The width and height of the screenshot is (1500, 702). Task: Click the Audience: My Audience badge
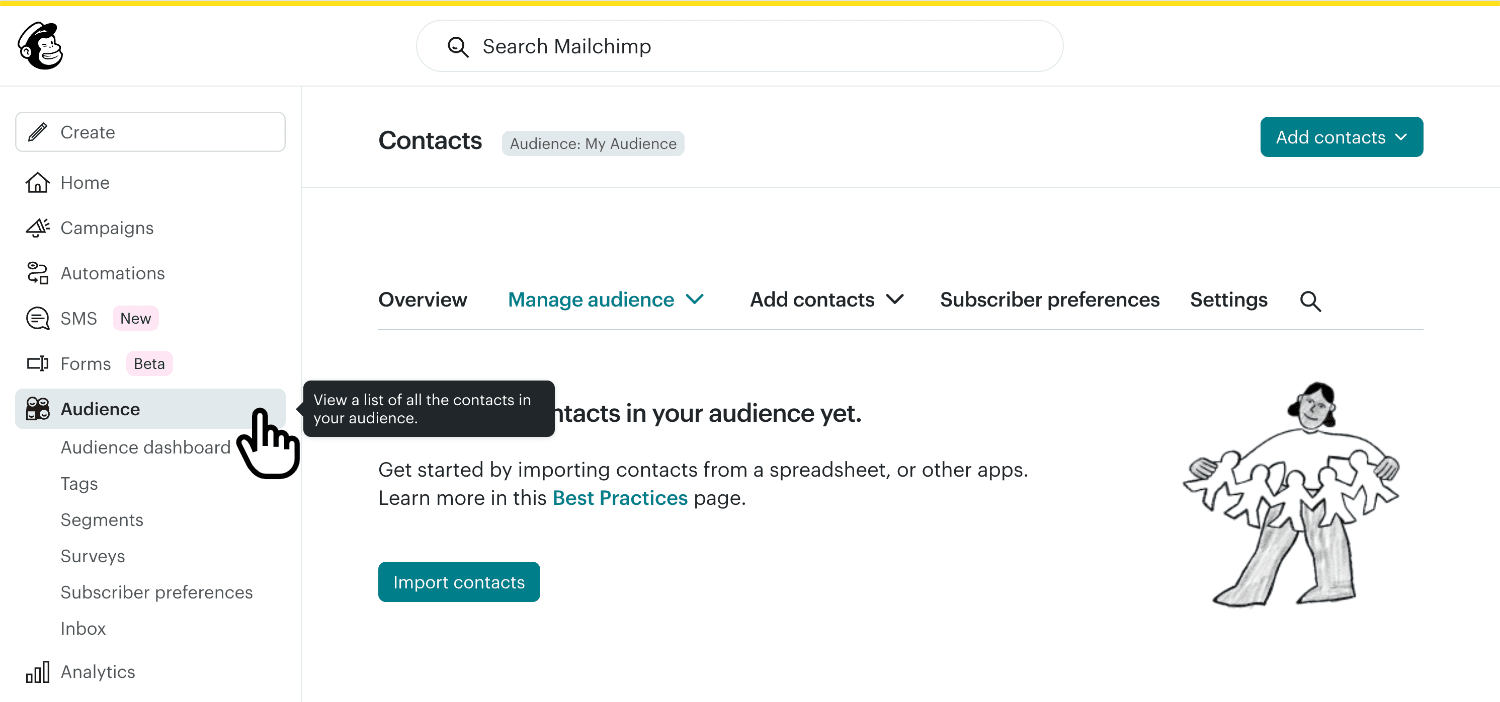[x=593, y=143]
